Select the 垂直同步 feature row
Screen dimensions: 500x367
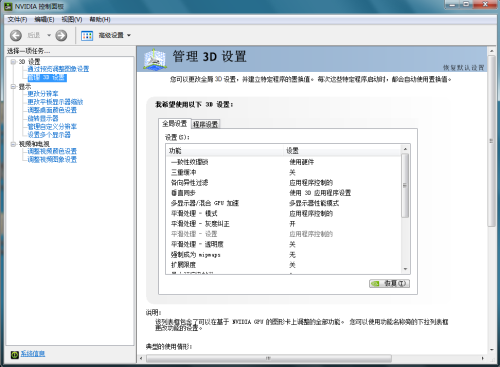284,193
